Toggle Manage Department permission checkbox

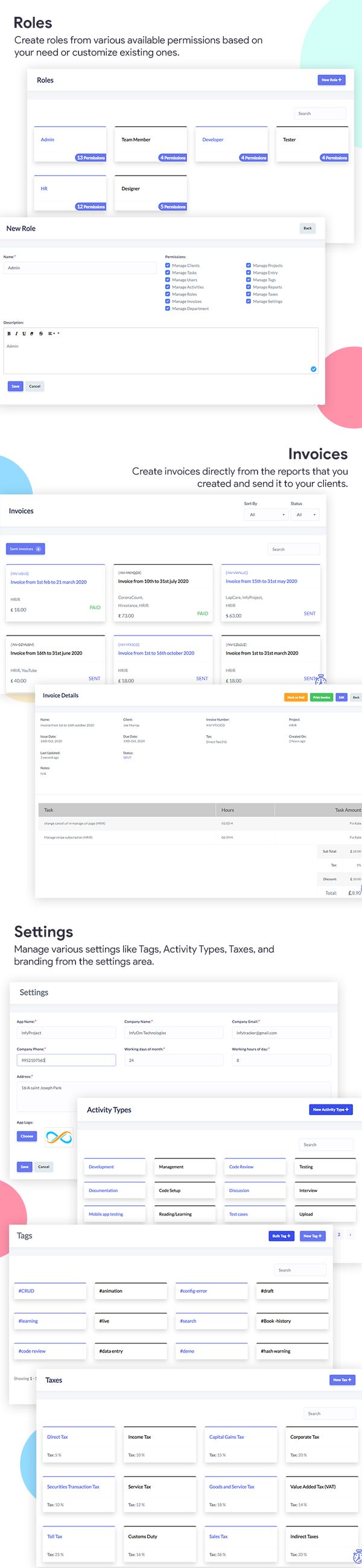[x=167, y=308]
